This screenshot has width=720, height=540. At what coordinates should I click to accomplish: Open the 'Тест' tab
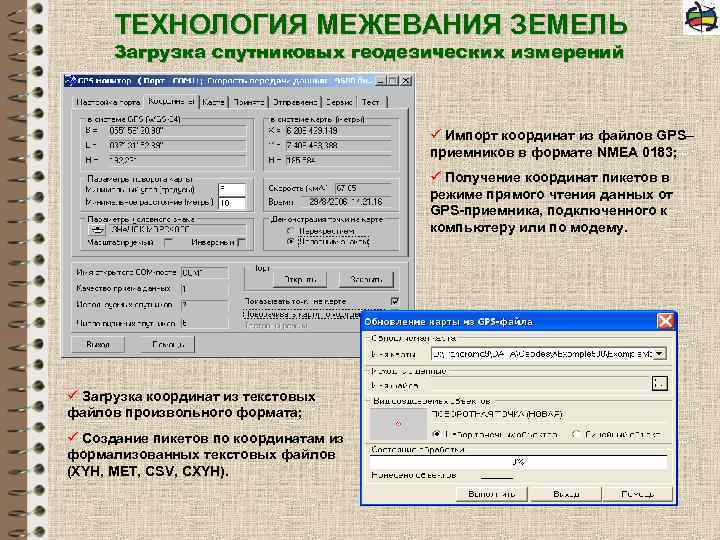coord(371,102)
